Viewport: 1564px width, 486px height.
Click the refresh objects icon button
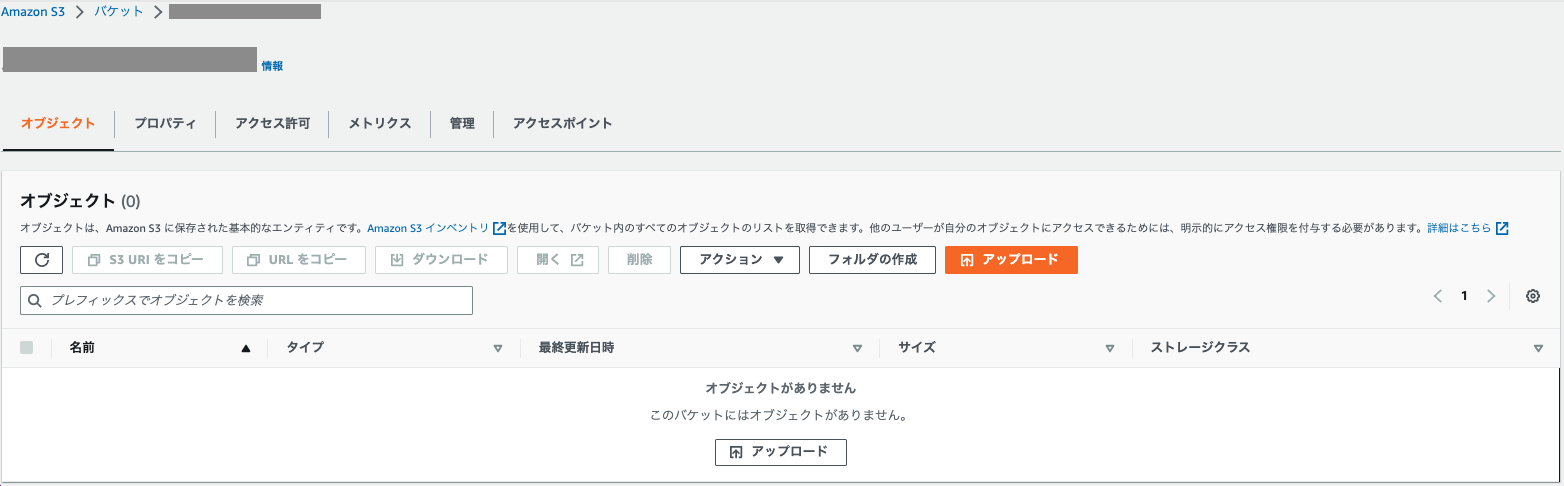[x=42, y=260]
